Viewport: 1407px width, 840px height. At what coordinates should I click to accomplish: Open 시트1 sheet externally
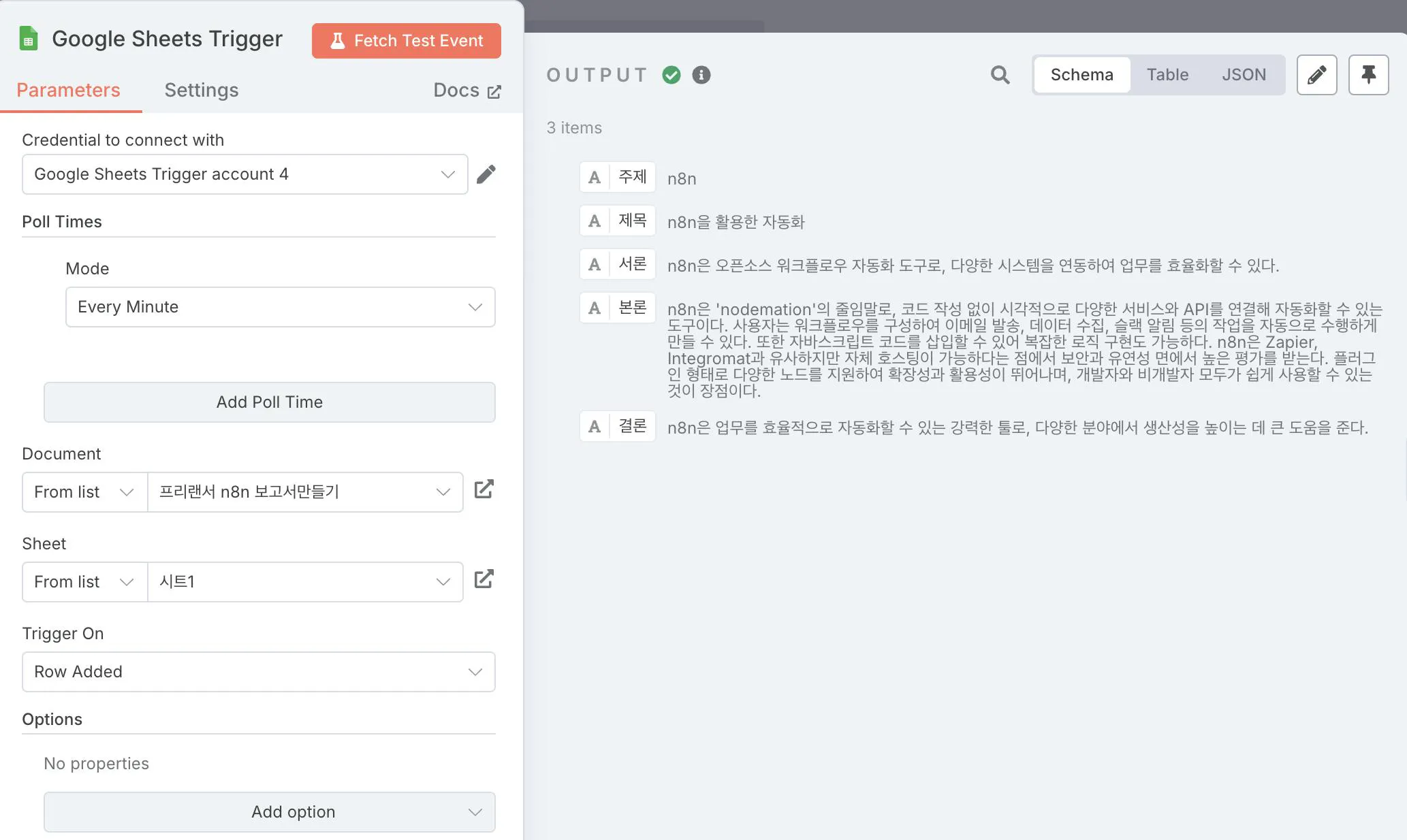click(x=484, y=579)
